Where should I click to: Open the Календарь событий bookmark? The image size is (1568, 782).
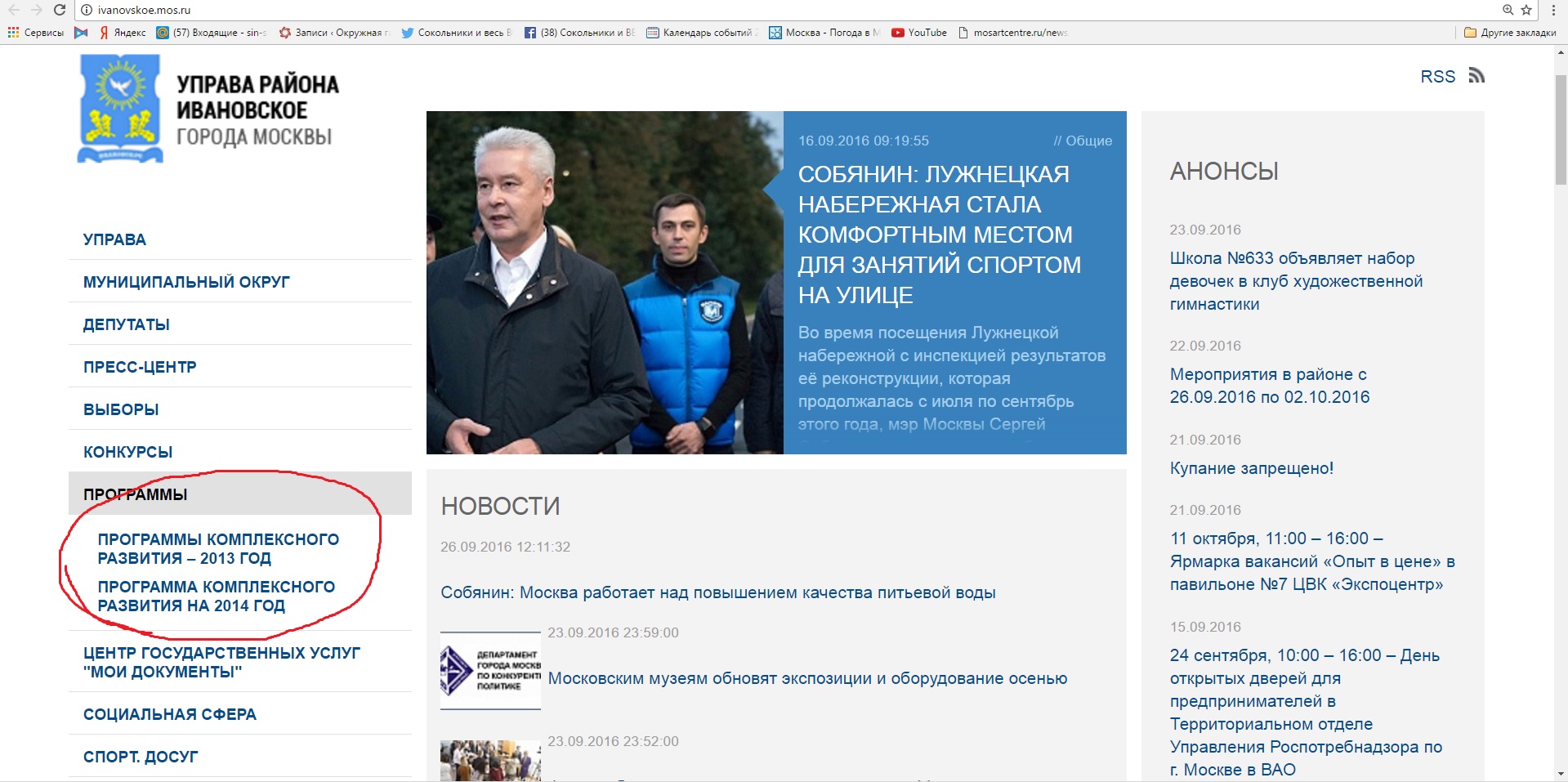click(x=702, y=33)
